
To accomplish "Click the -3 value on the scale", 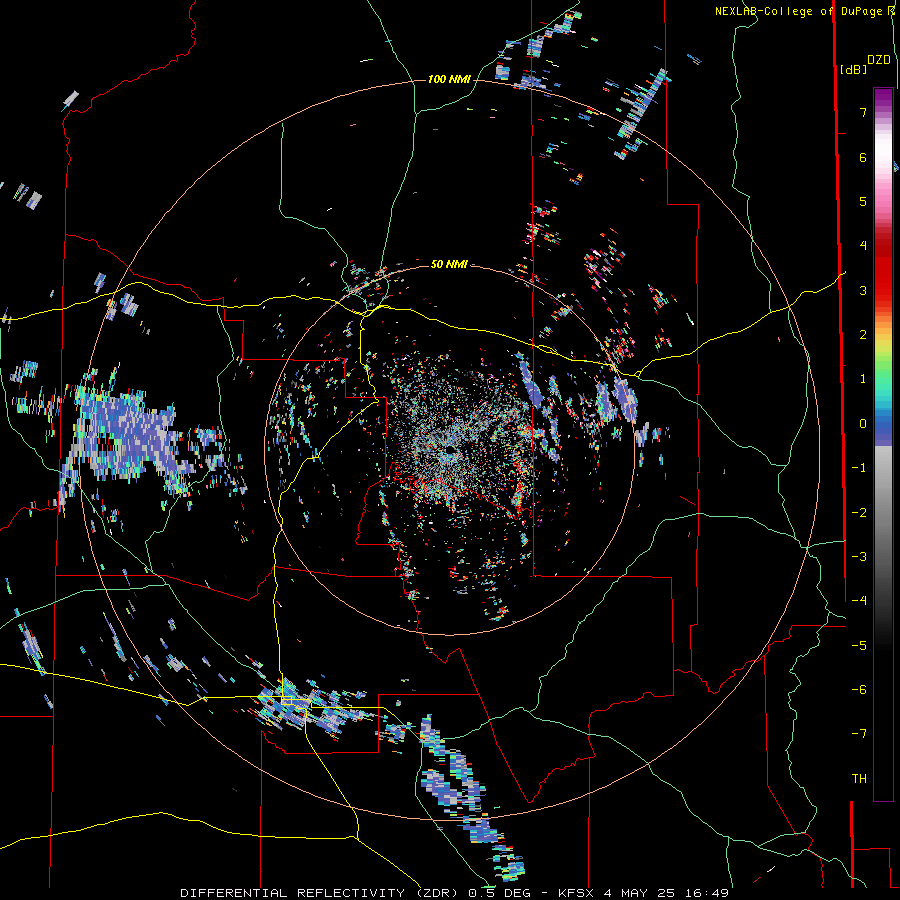I will [x=859, y=557].
